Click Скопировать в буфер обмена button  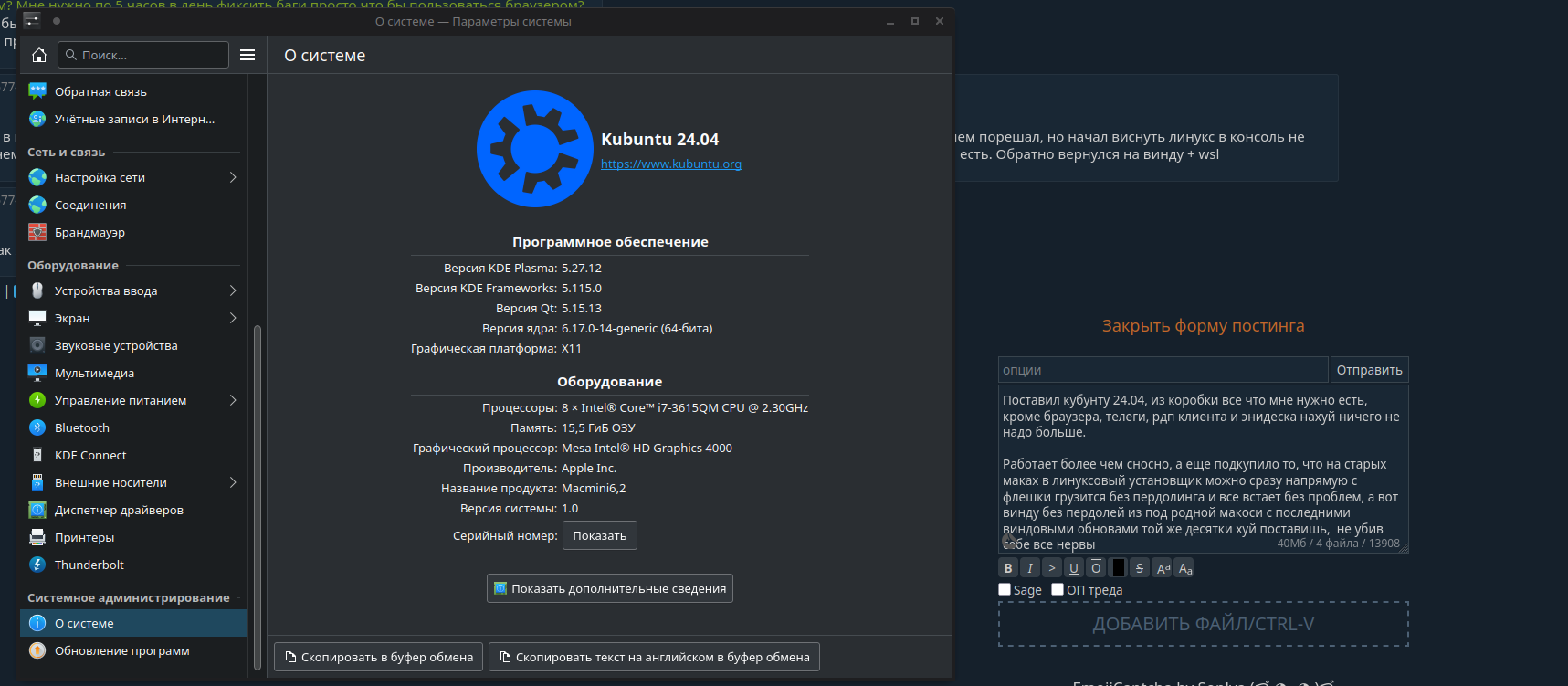point(379,657)
